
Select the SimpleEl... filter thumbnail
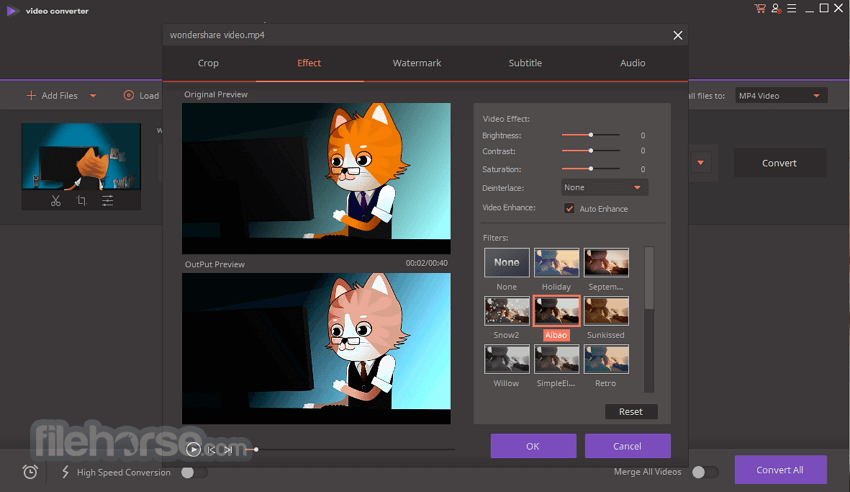pyautogui.click(x=557, y=359)
